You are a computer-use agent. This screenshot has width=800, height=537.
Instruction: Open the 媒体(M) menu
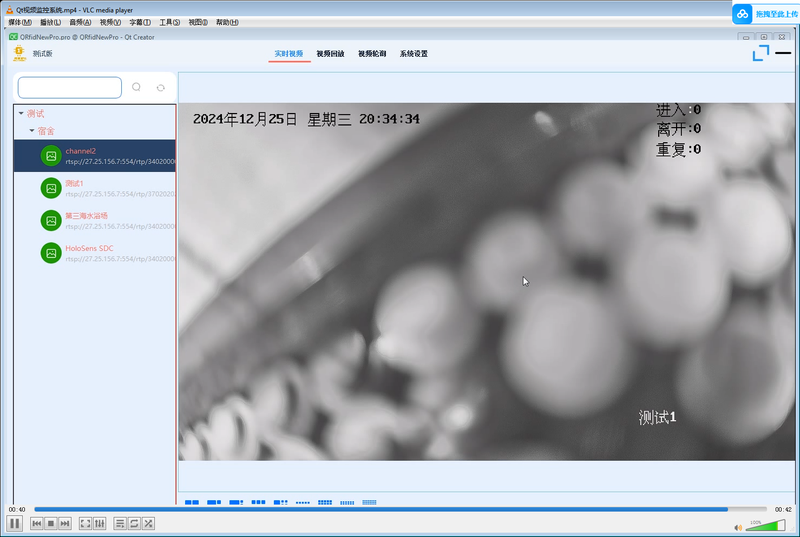pos(20,22)
